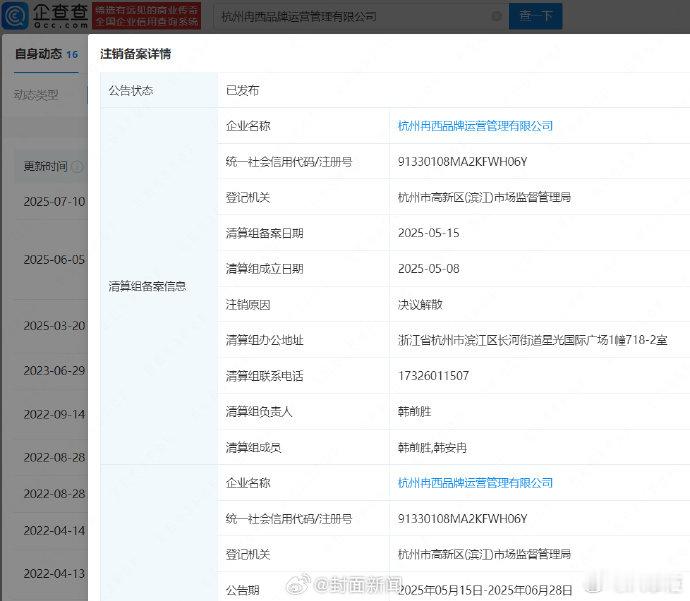This screenshot has height=601, width=690.
Task: Focus the company name search input
Action: pyautogui.click(x=361, y=16)
